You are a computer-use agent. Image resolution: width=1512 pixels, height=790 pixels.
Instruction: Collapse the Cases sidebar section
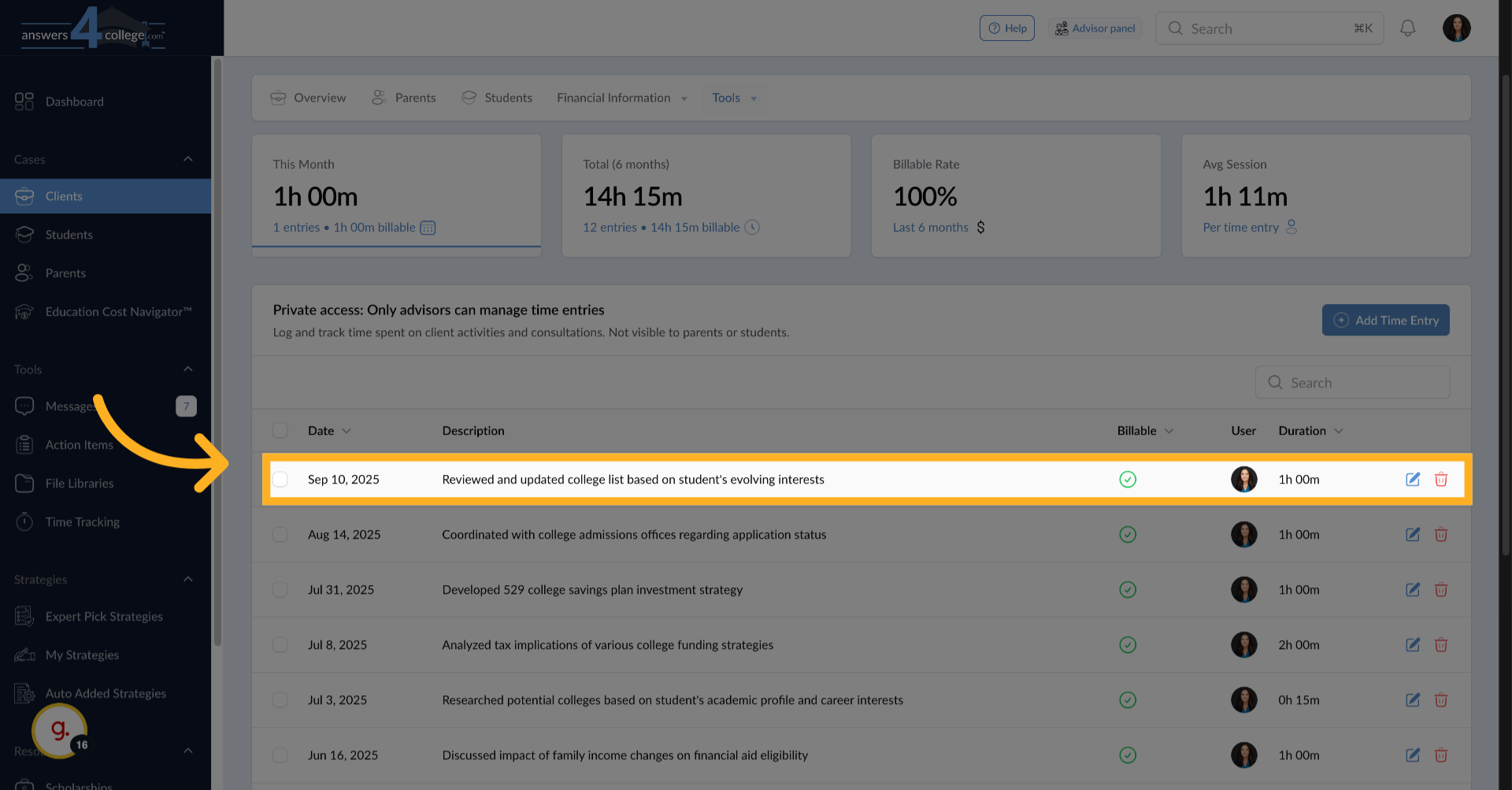pyautogui.click(x=187, y=159)
